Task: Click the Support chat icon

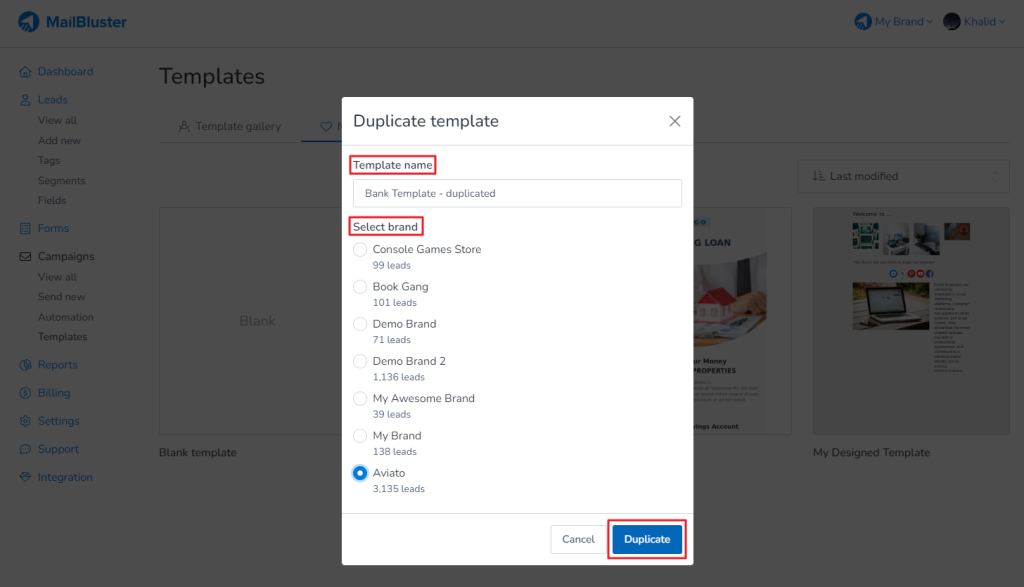Action: tap(24, 448)
